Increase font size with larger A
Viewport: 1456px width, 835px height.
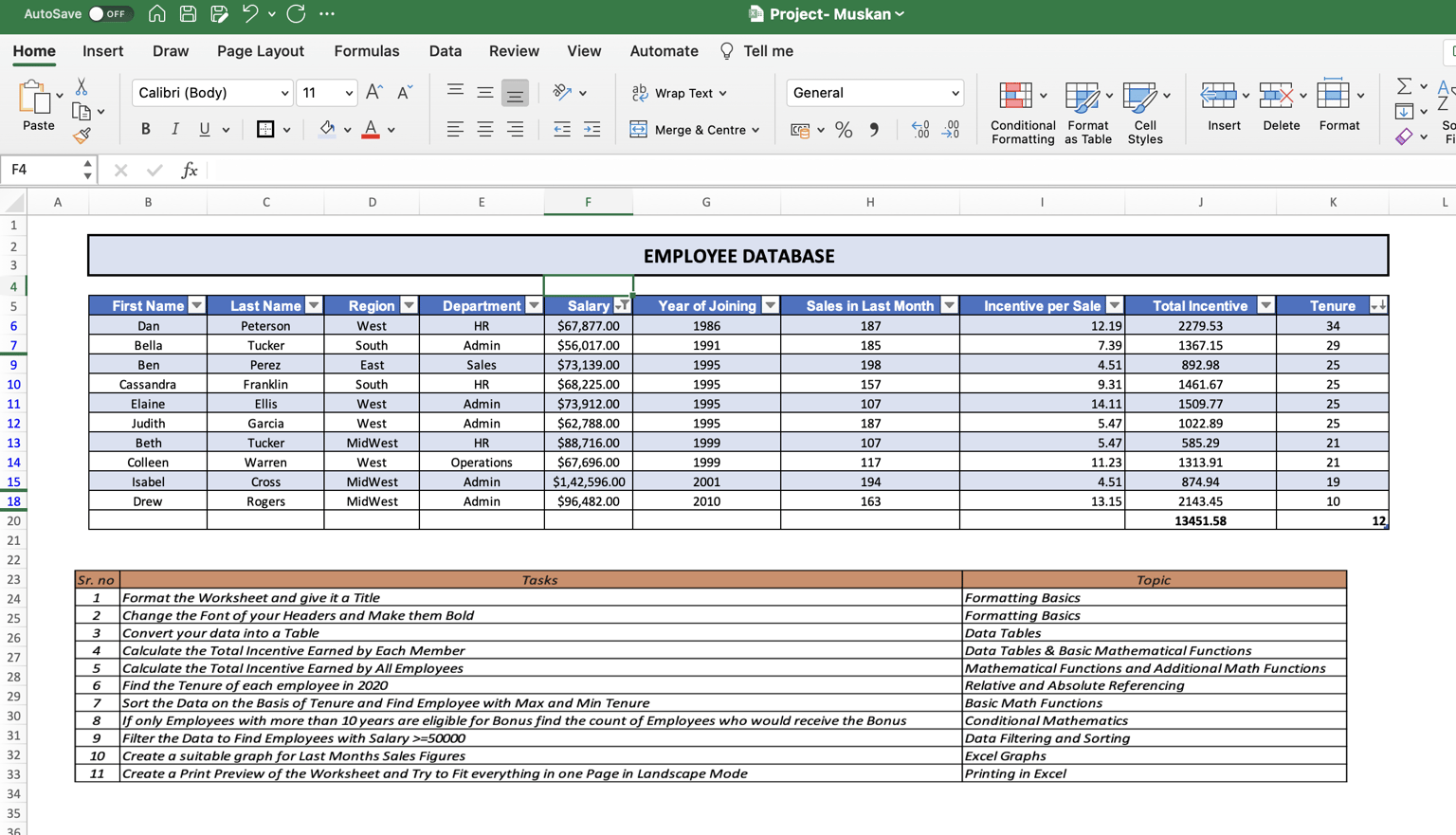click(x=374, y=92)
